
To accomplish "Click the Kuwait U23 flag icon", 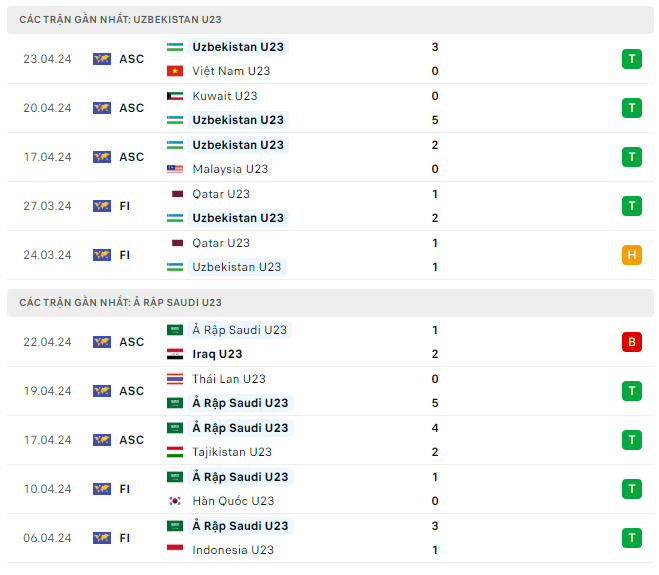I will 176,96.
